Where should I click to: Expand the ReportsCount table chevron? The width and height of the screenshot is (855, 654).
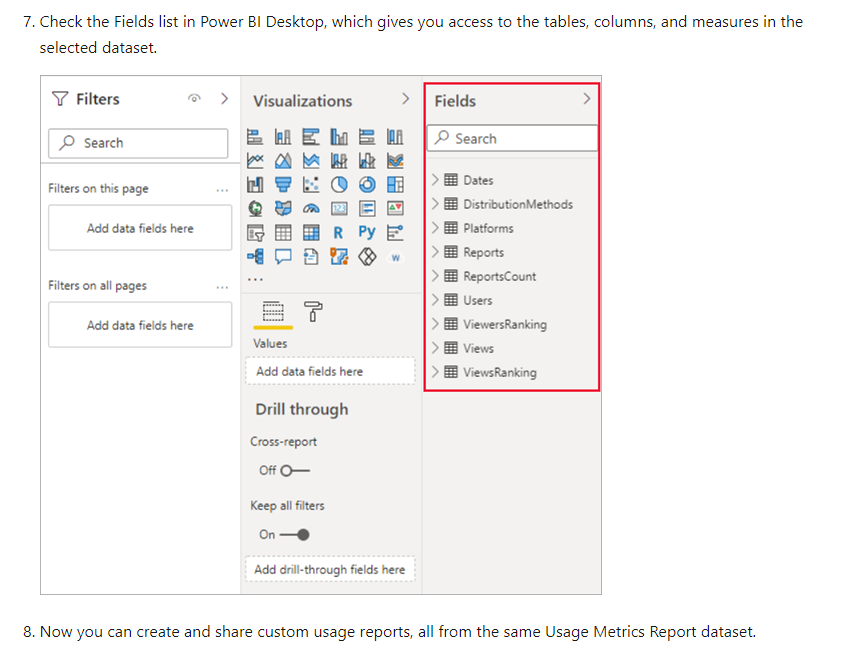coord(435,275)
